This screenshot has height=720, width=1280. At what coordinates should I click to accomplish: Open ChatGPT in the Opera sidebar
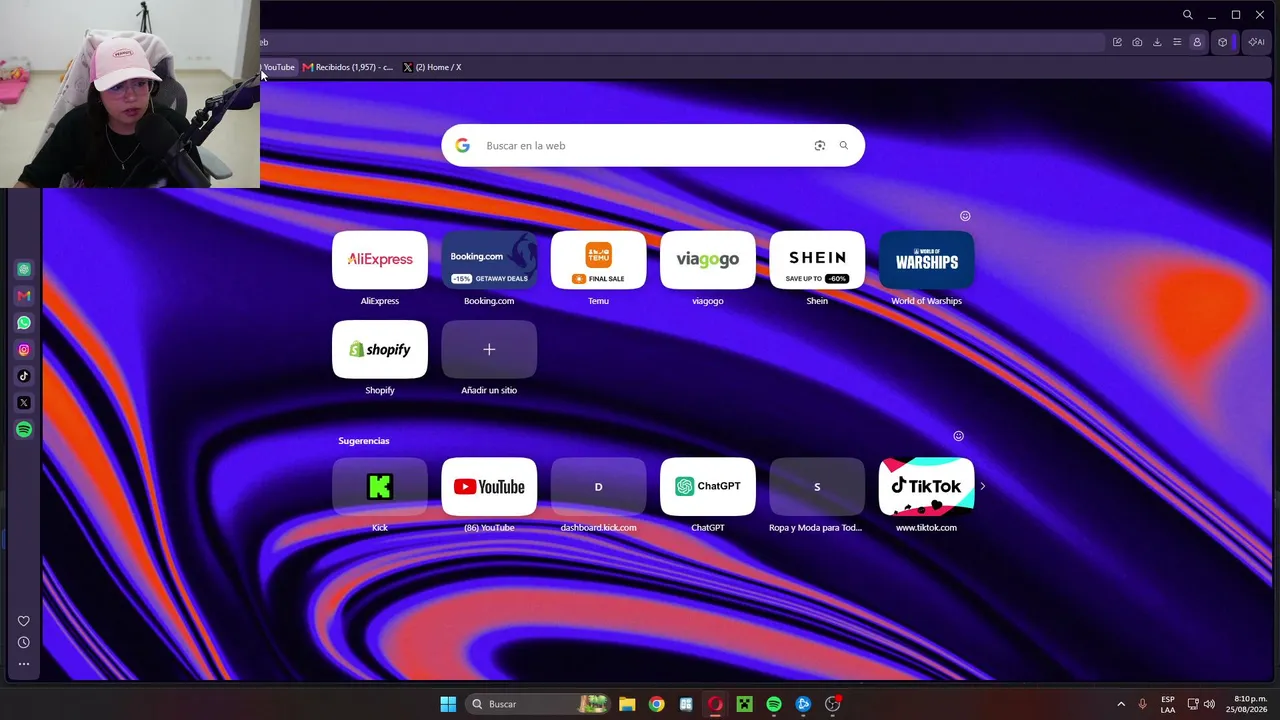point(24,269)
